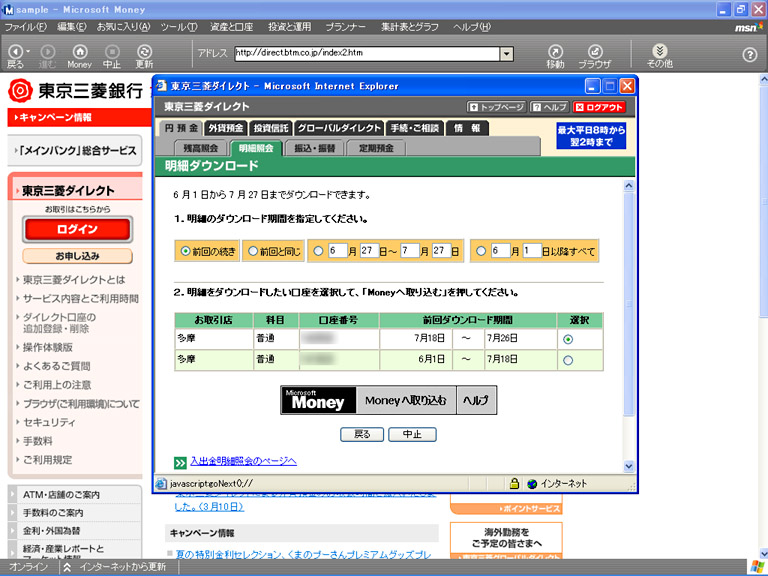This screenshot has width=768, height=576.
Task: Click the Microsoft Money logo button
Action: pos(318,400)
